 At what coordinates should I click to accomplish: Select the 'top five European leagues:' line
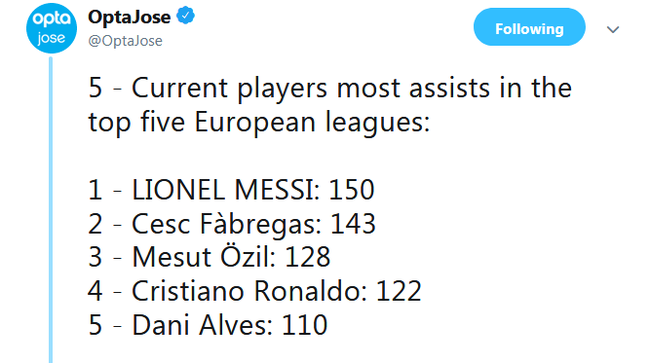pos(259,122)
